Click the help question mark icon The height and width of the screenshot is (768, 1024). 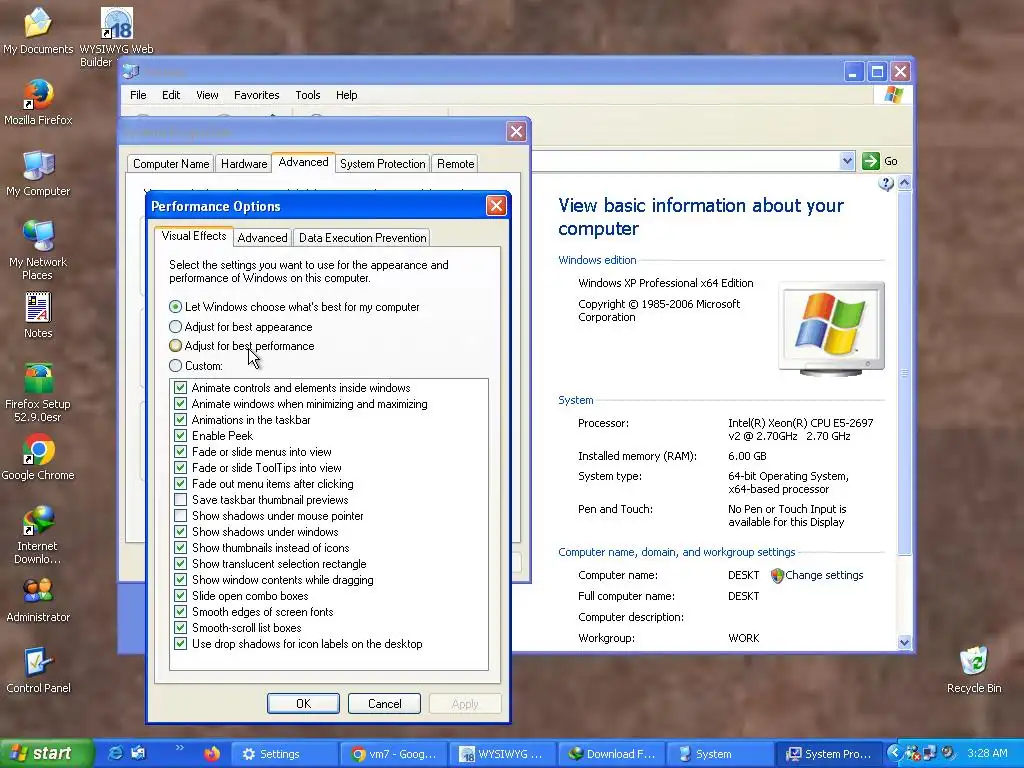click(x=886, y=184)
